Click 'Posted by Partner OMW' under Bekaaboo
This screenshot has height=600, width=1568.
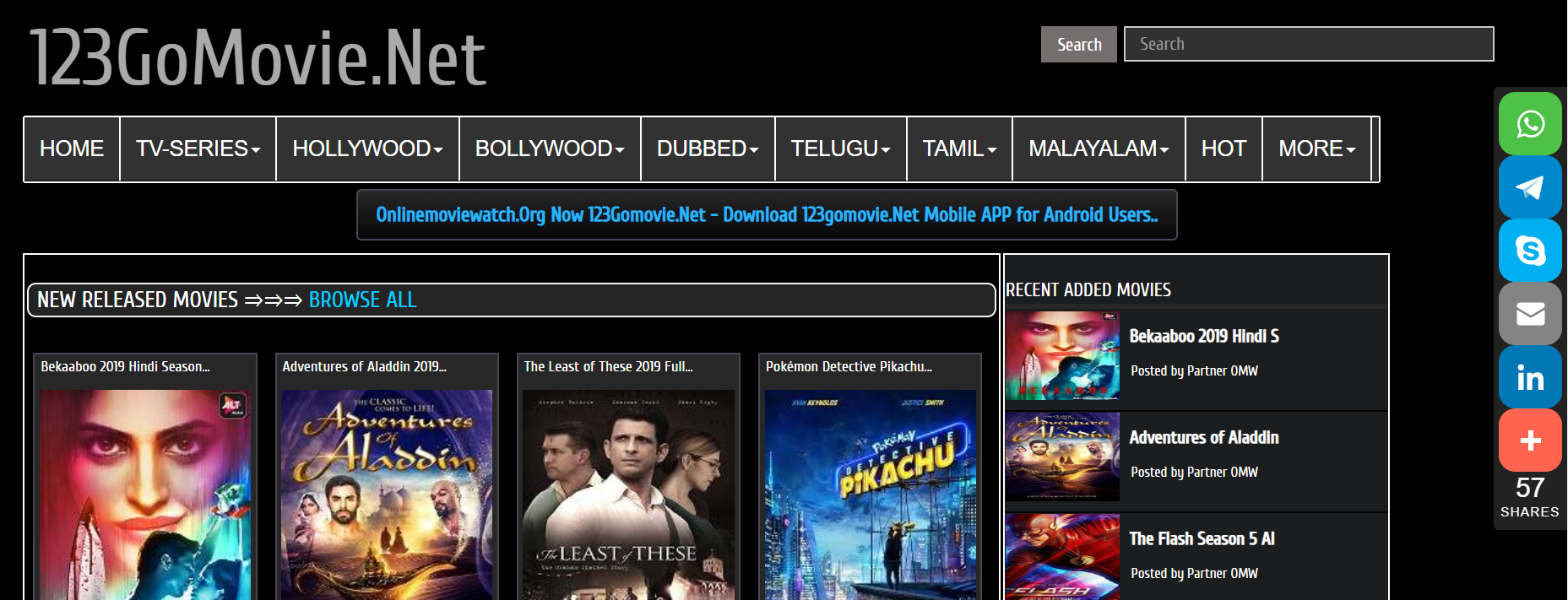[1194, 370]
